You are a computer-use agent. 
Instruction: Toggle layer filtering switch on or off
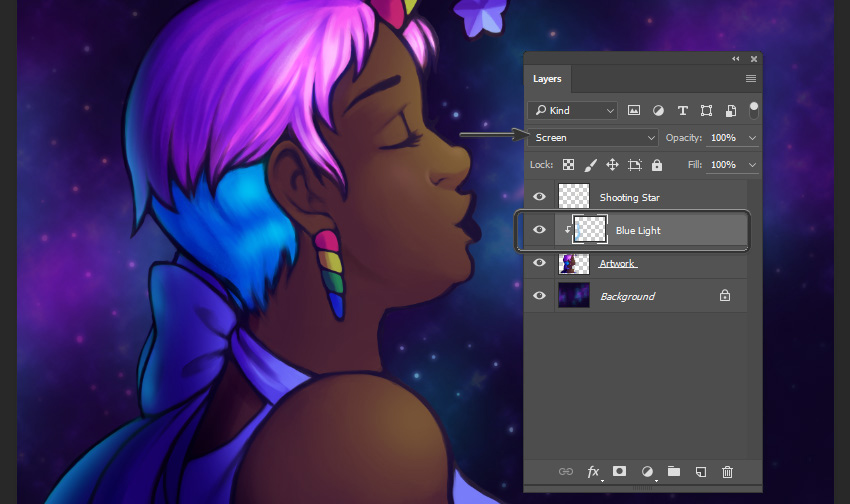754,111
